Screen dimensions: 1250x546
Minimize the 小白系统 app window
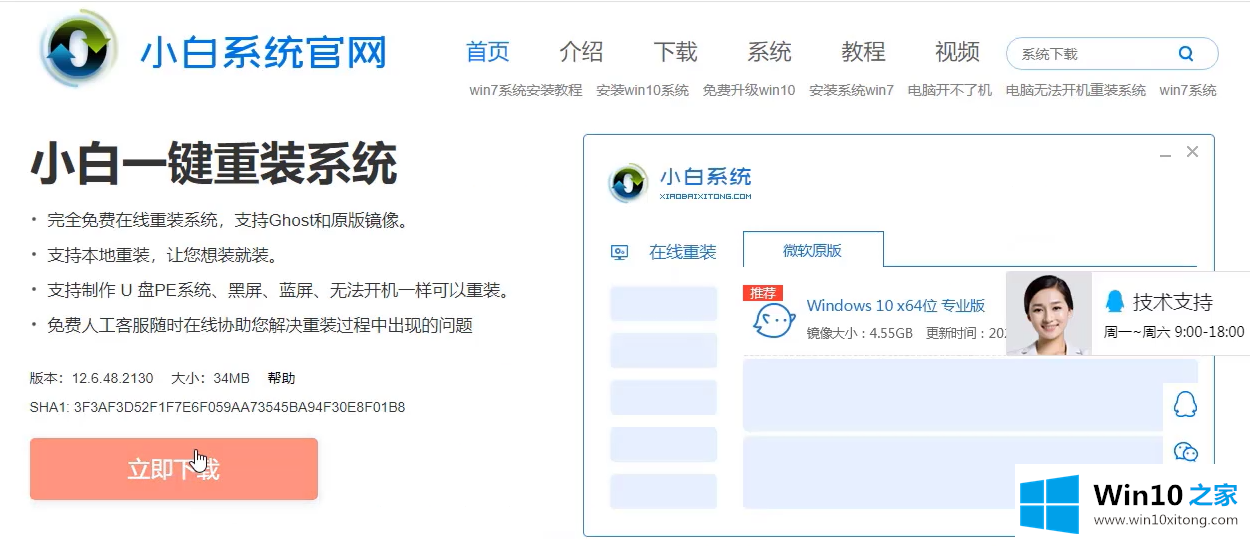point(1165,155)
